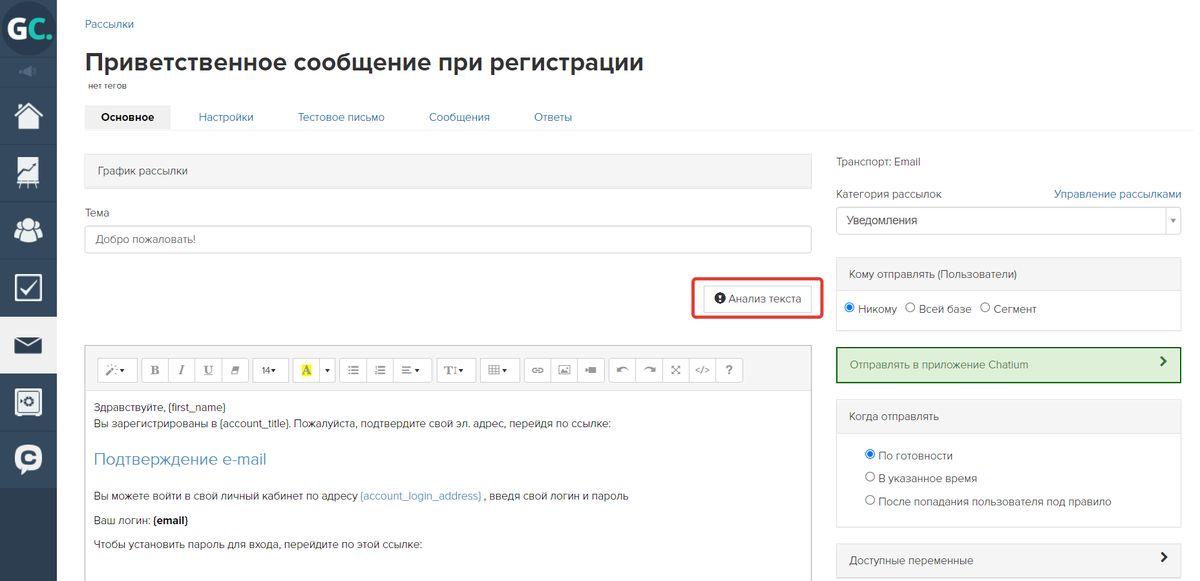The image size is (1200, 581).
Task: Click the insert link icon
Action: (538, 370)
